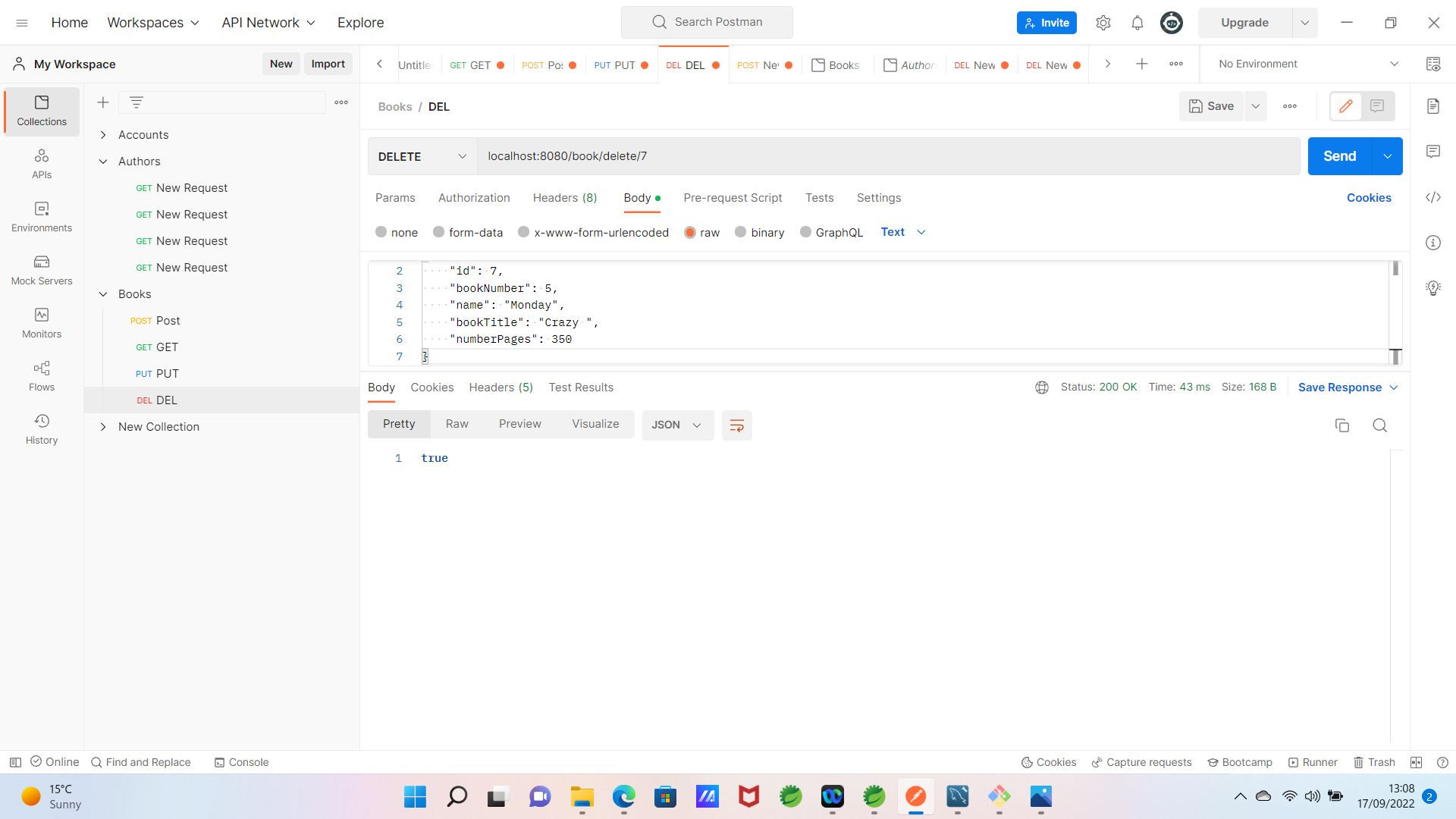Viewport: 1456px width, 819px height.
Task: Click the Search Postman box
Action: 707,23
